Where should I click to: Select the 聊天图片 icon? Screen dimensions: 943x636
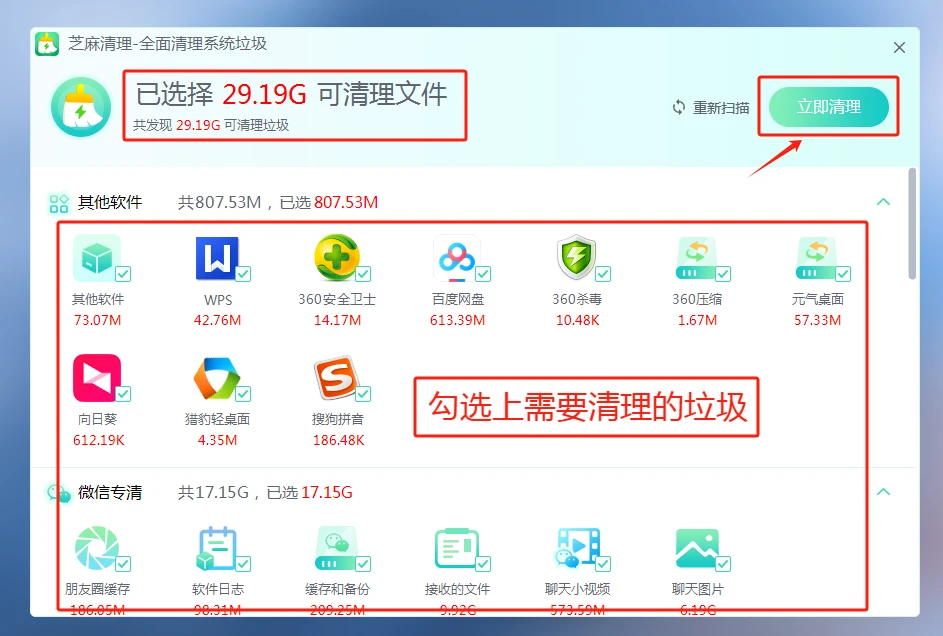696,548
